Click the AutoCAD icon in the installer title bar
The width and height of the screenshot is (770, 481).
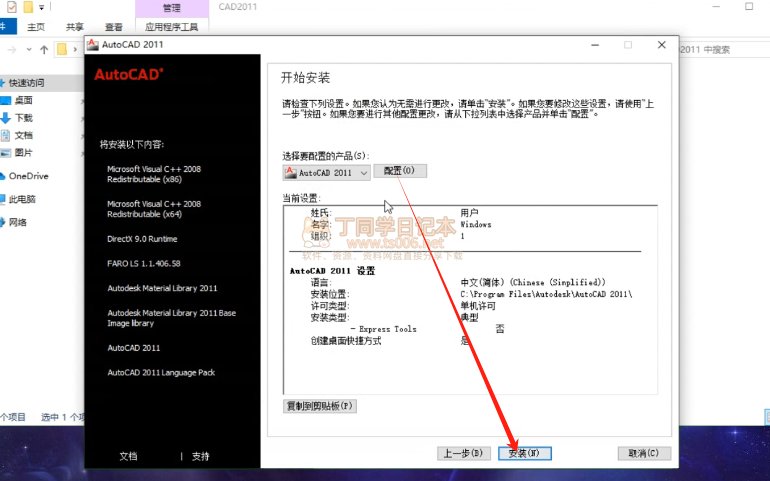click(92, 45)
